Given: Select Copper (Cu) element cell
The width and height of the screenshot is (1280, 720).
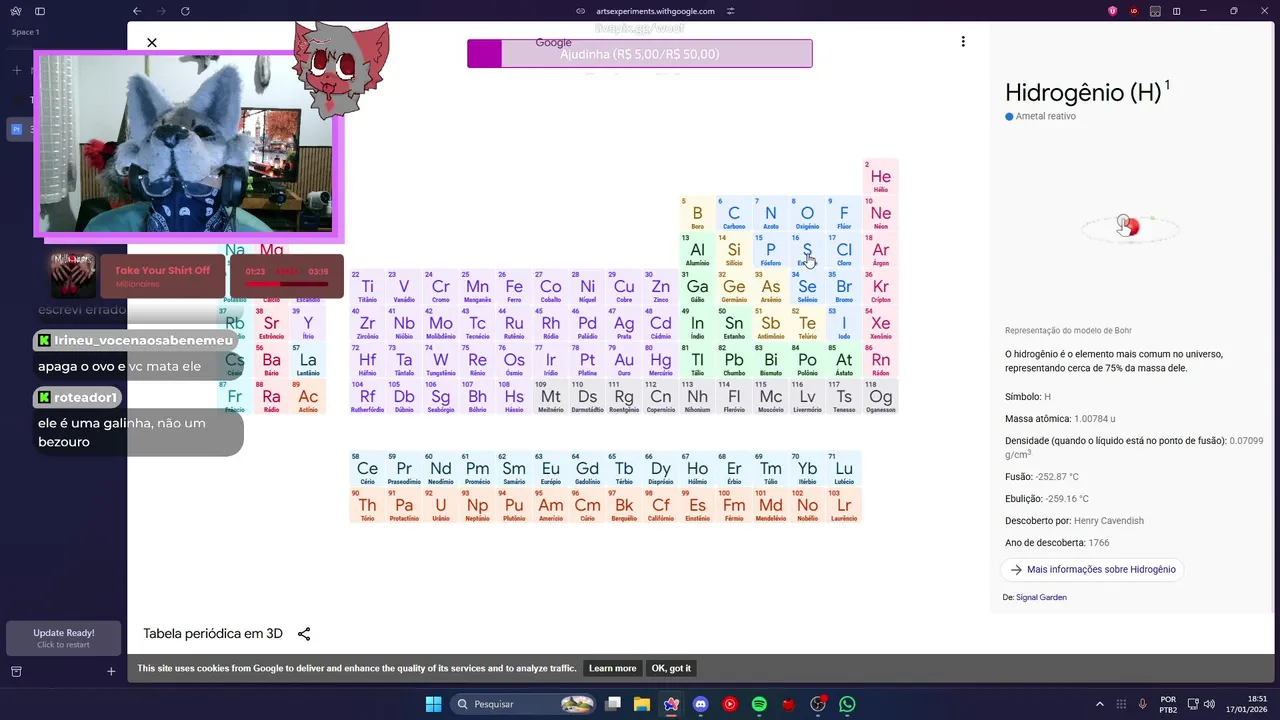Looking at the screenshot, I should pos(624,287).
